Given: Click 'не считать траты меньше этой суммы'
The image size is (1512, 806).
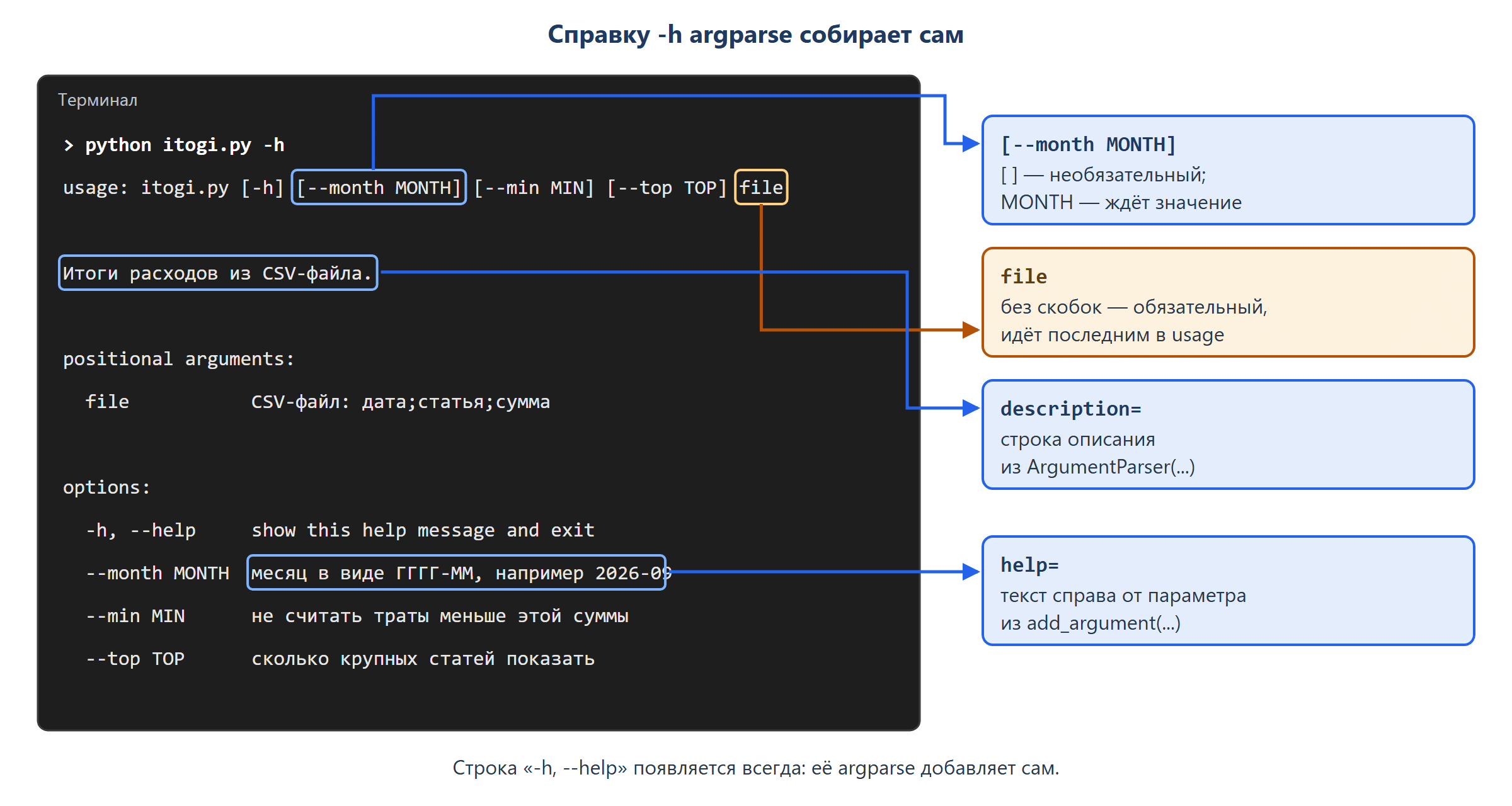Looking at the screenshot, I should 440,616.
